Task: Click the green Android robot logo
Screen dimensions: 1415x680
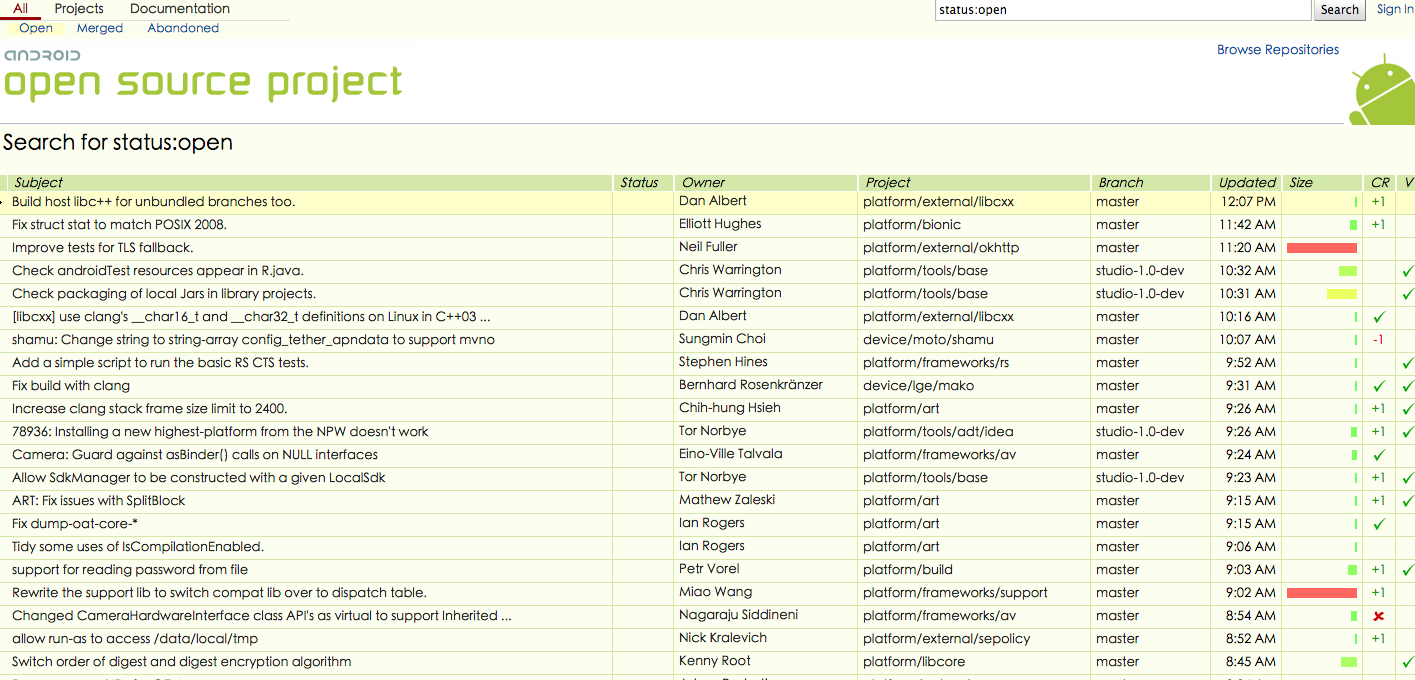Action: click(1383, 90)
